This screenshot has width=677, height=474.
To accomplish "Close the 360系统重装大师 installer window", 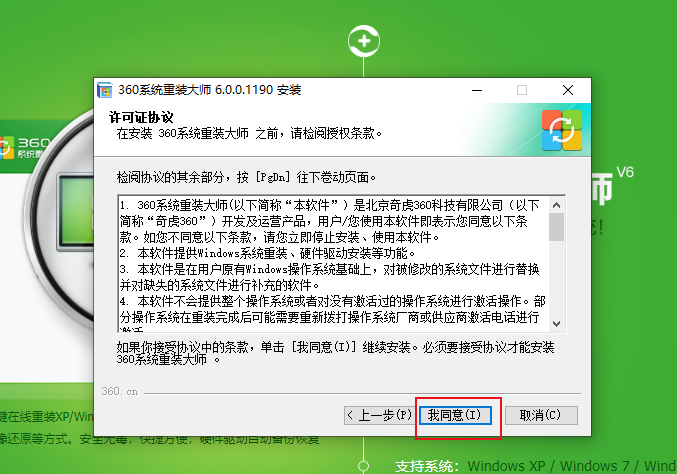I will click(x=568, y=90).
